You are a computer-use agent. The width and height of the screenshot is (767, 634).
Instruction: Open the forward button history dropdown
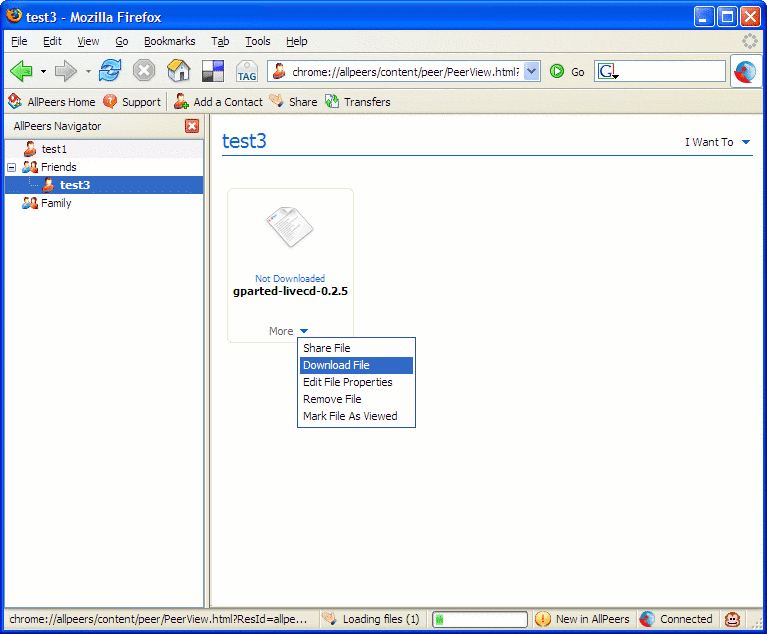point(88,71)
